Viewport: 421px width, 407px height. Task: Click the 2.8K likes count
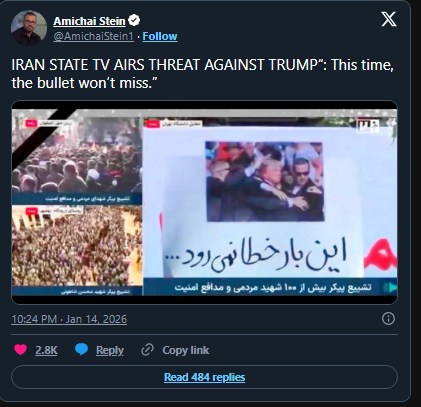coord(46,350)
